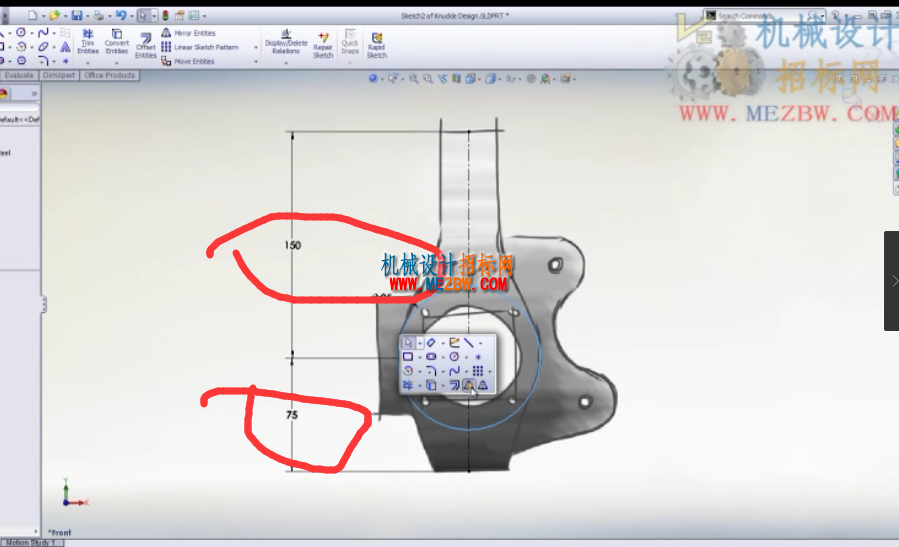
Task: Activate the Offset Entities tool
Action: 146,45
